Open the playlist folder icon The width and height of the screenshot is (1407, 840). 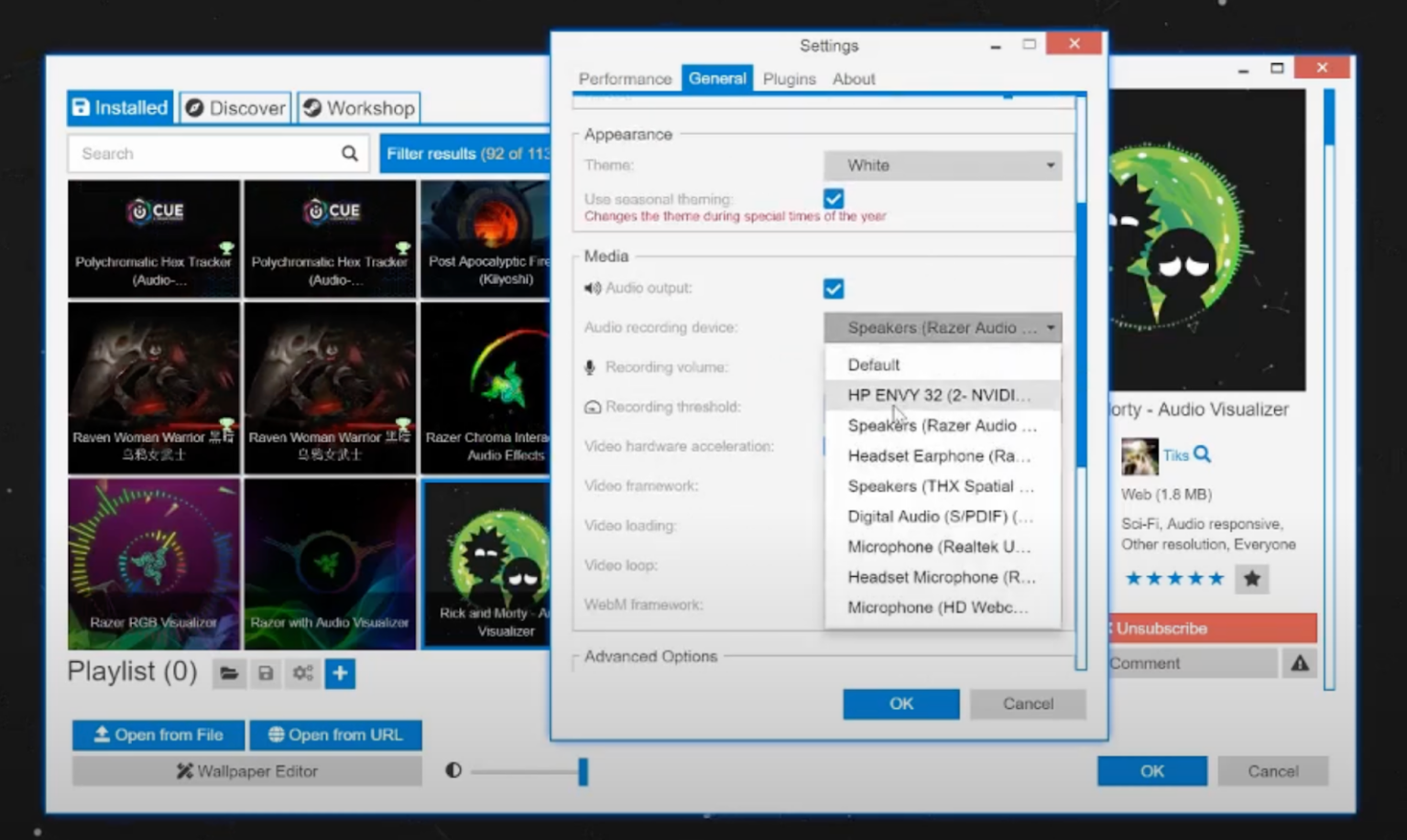229,674
